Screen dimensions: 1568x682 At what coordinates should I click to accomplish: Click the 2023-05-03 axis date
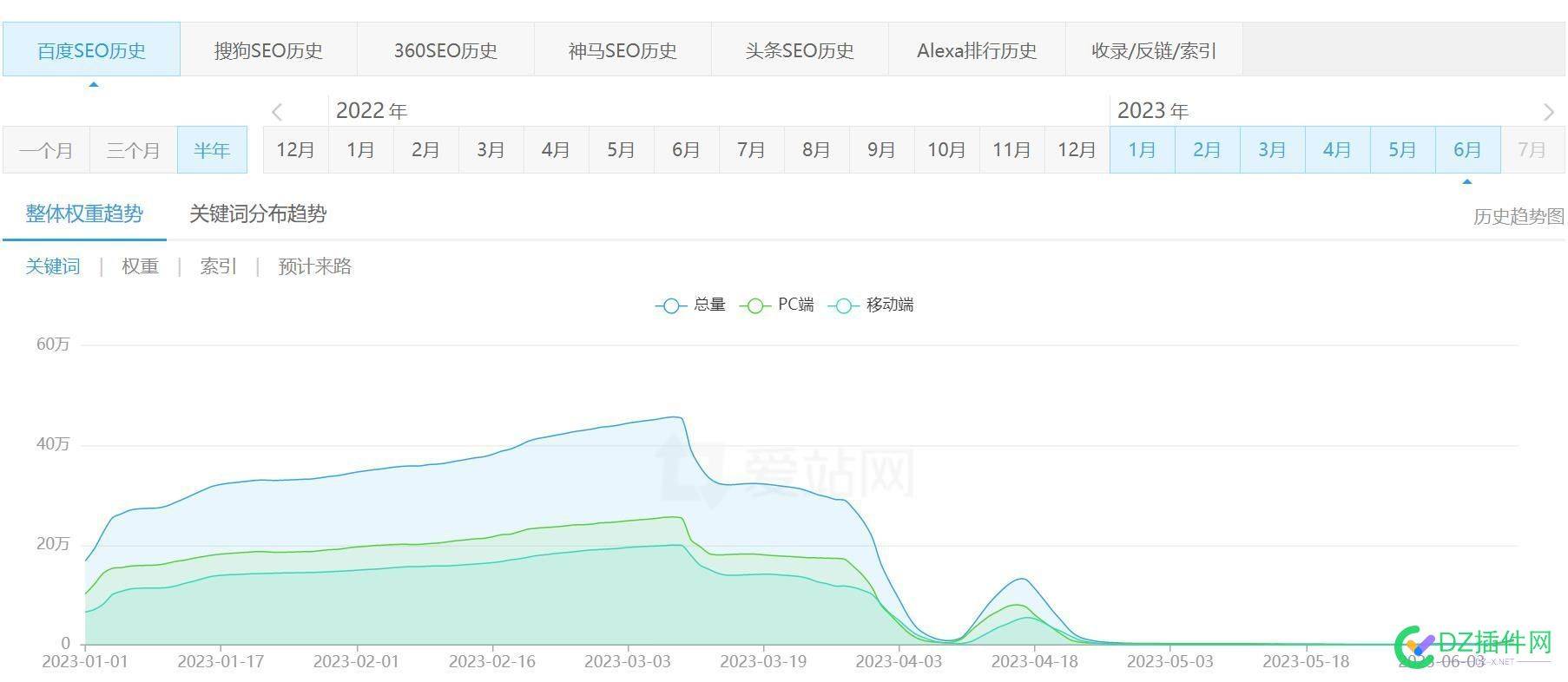(x=1170, y=661)
